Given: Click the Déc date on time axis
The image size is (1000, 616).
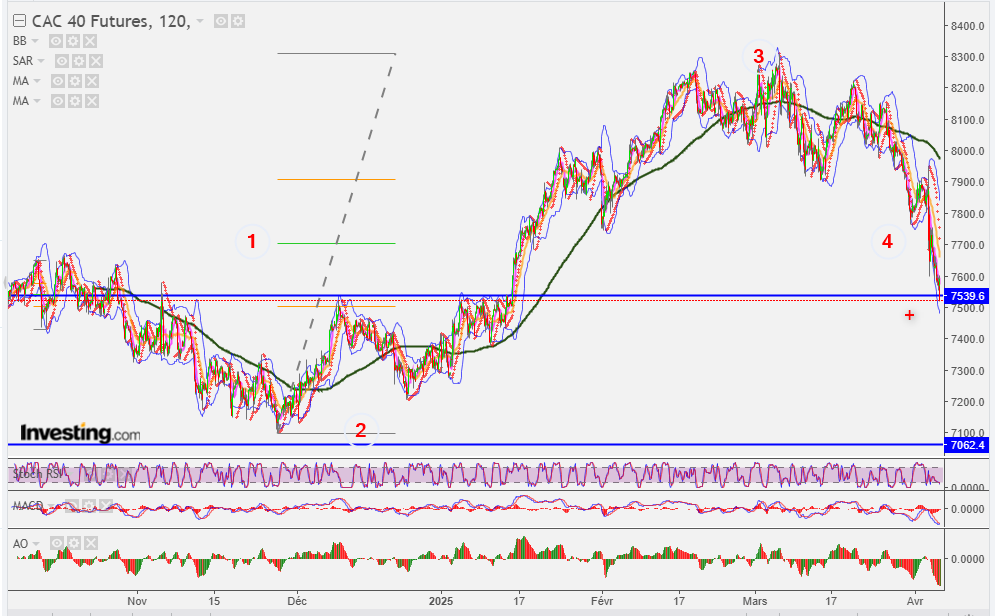Looking at the screenshot, I should [297, 601].
